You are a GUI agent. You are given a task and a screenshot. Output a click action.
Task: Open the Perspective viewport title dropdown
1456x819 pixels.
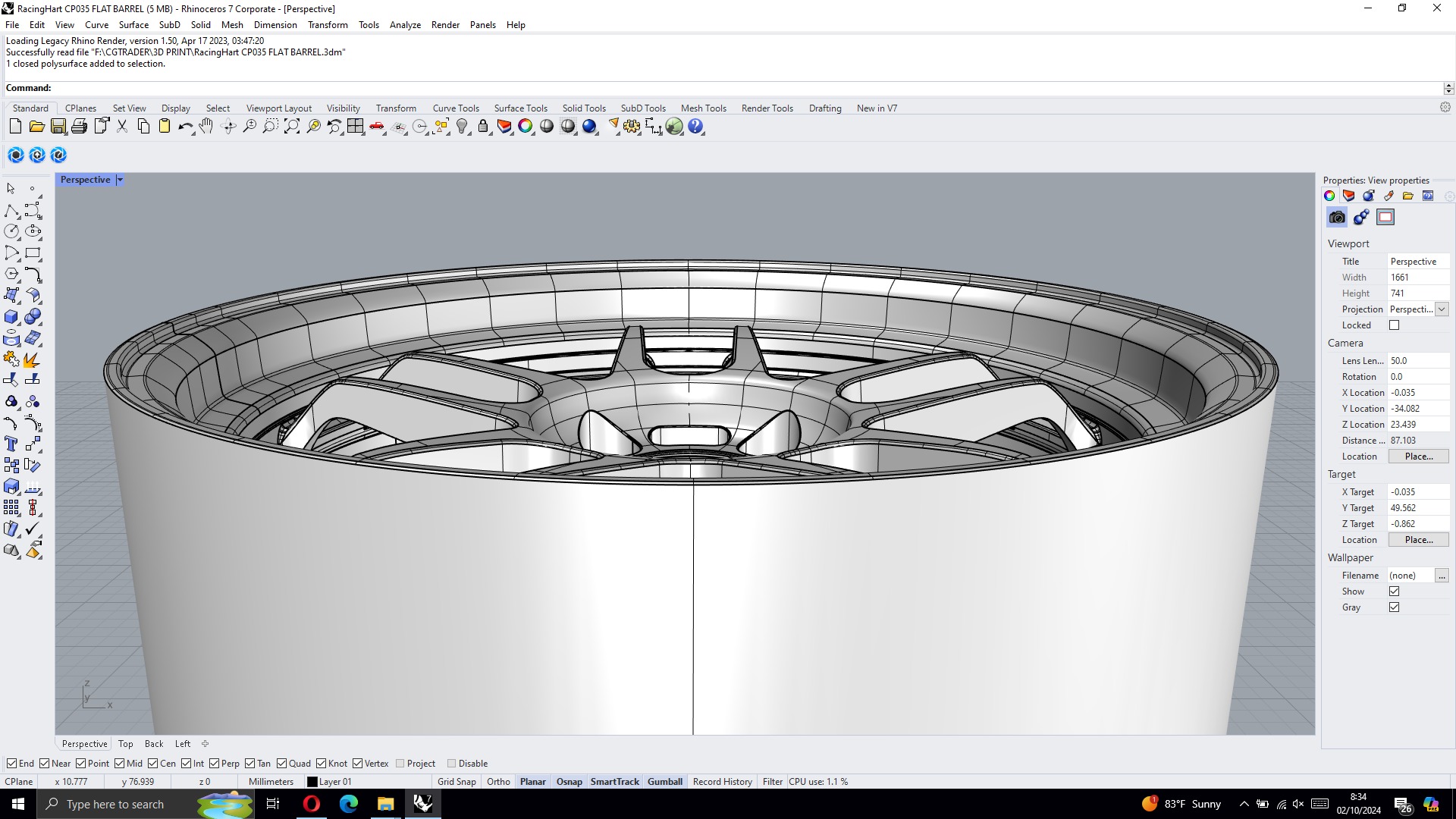point(120,180)
